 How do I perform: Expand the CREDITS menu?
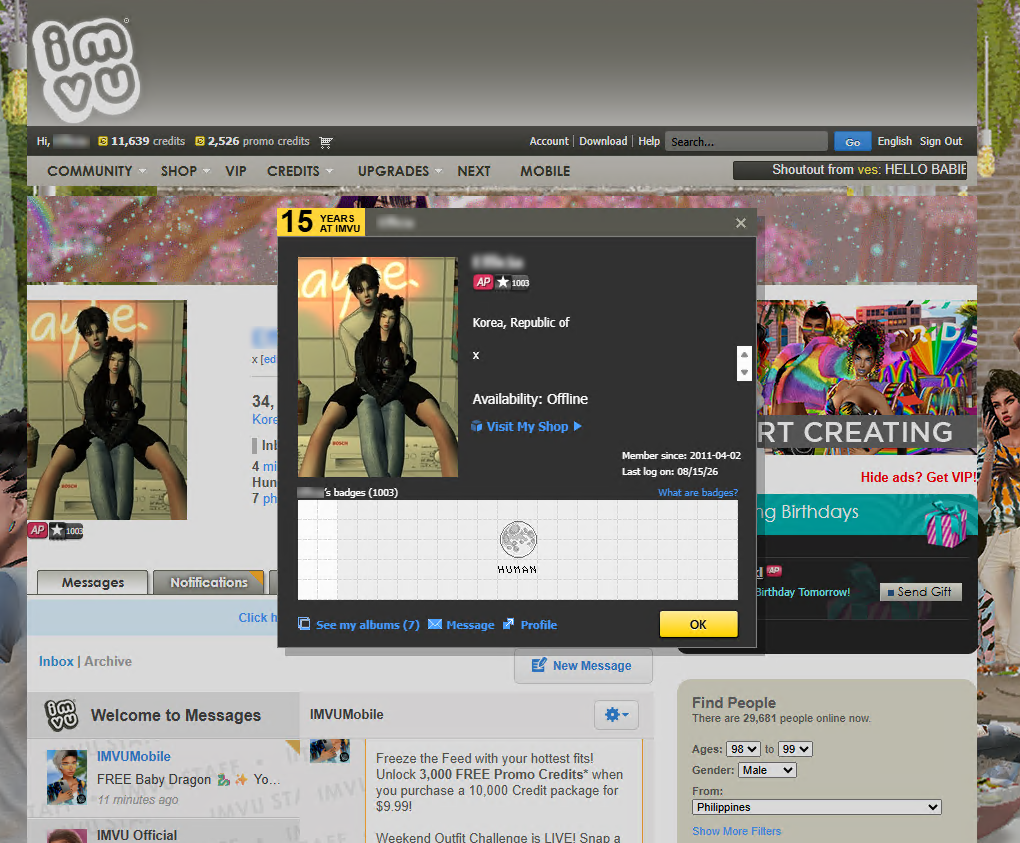pyautogui.click(x=300, y=171)
